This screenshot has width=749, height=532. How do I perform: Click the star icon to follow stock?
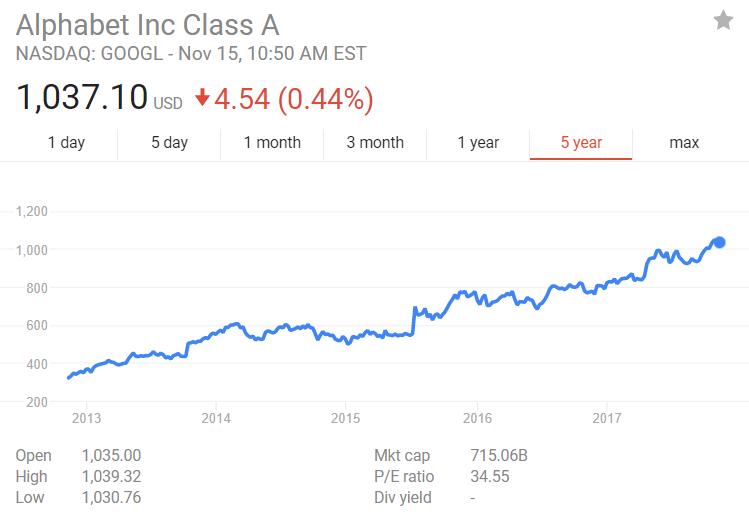click(x=723, y=21)
